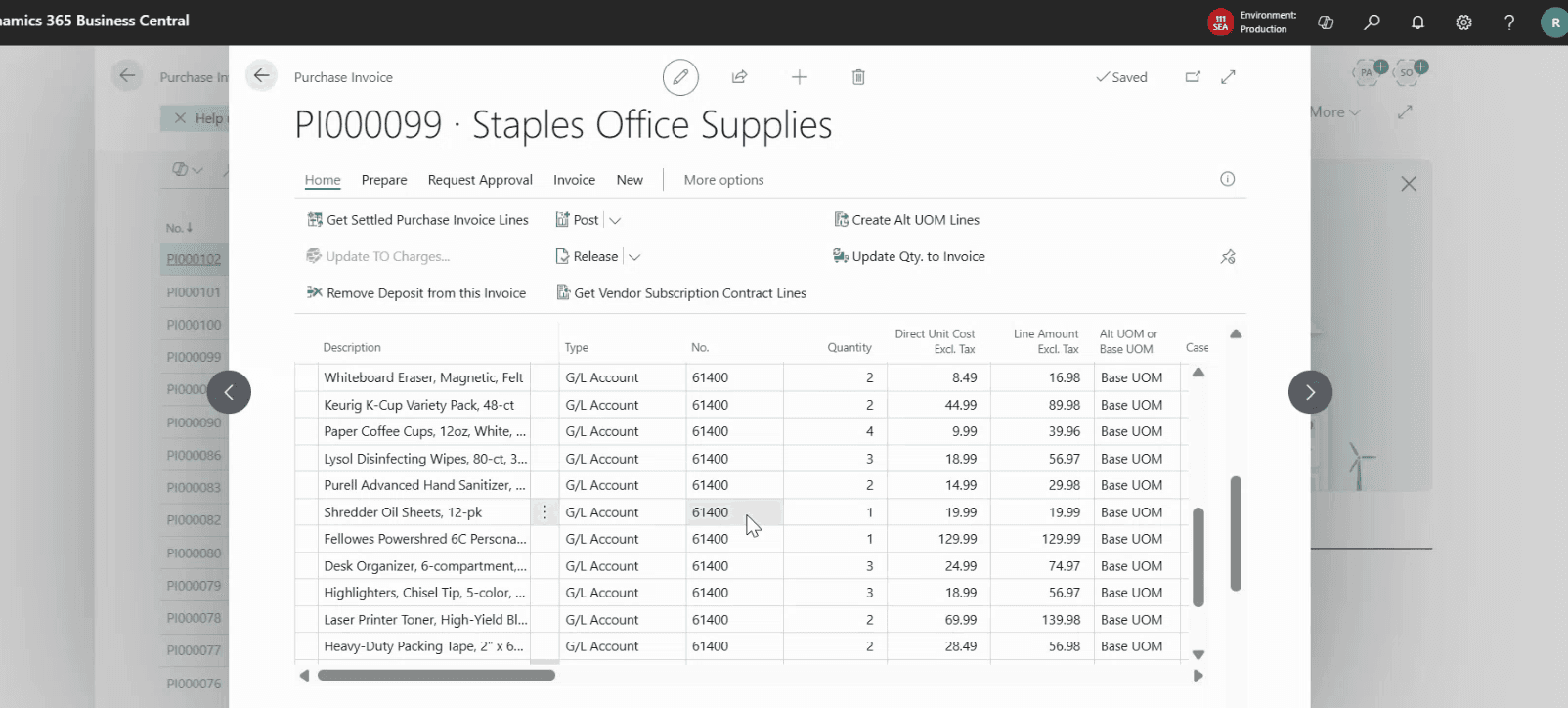This screenshot has width=1568, height=708.
Task: Share the purchase invoice
Action: pyautogui.click(x=740, y=77)
